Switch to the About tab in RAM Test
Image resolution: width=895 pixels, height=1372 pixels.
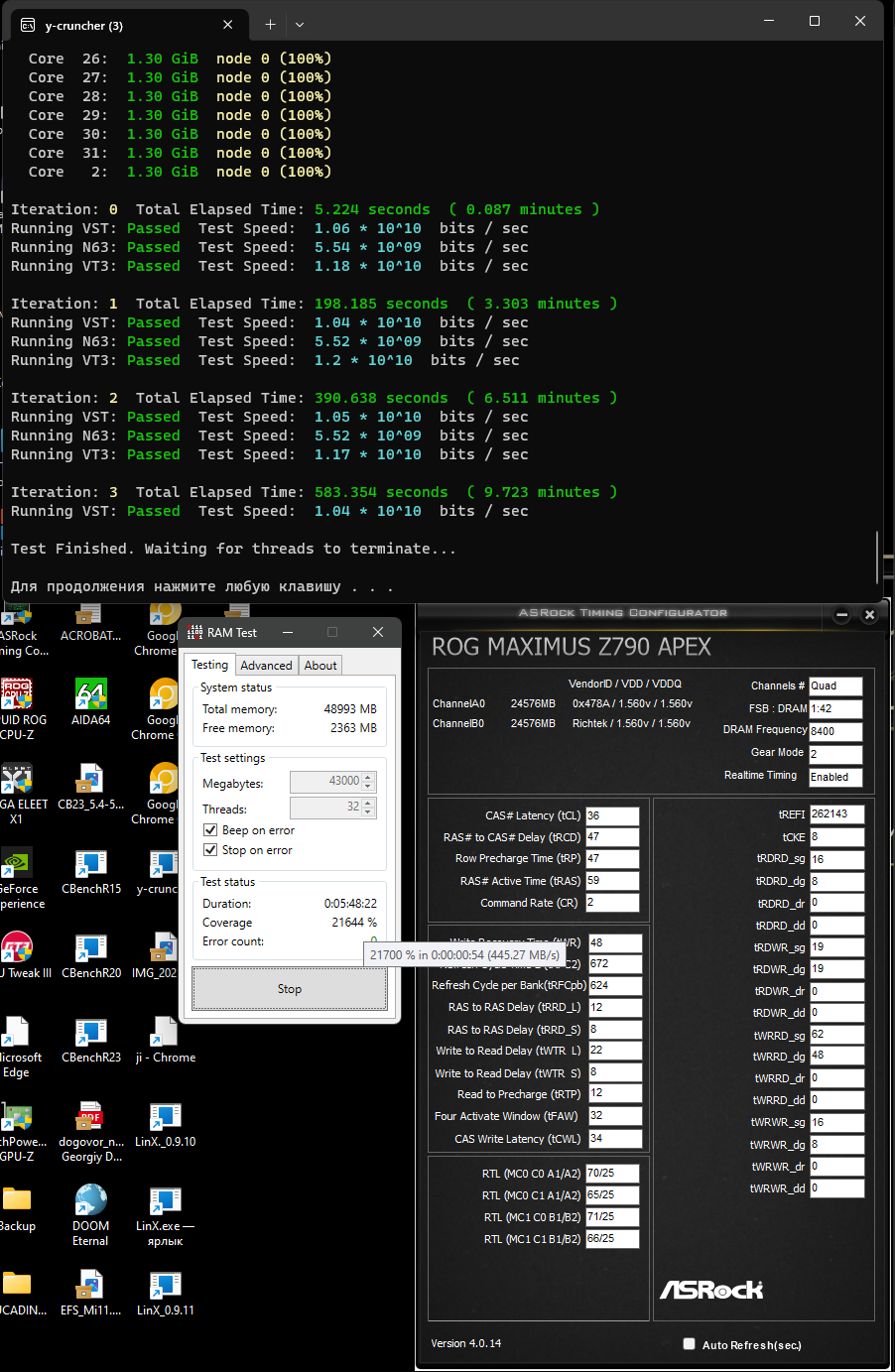coord(320,666)
